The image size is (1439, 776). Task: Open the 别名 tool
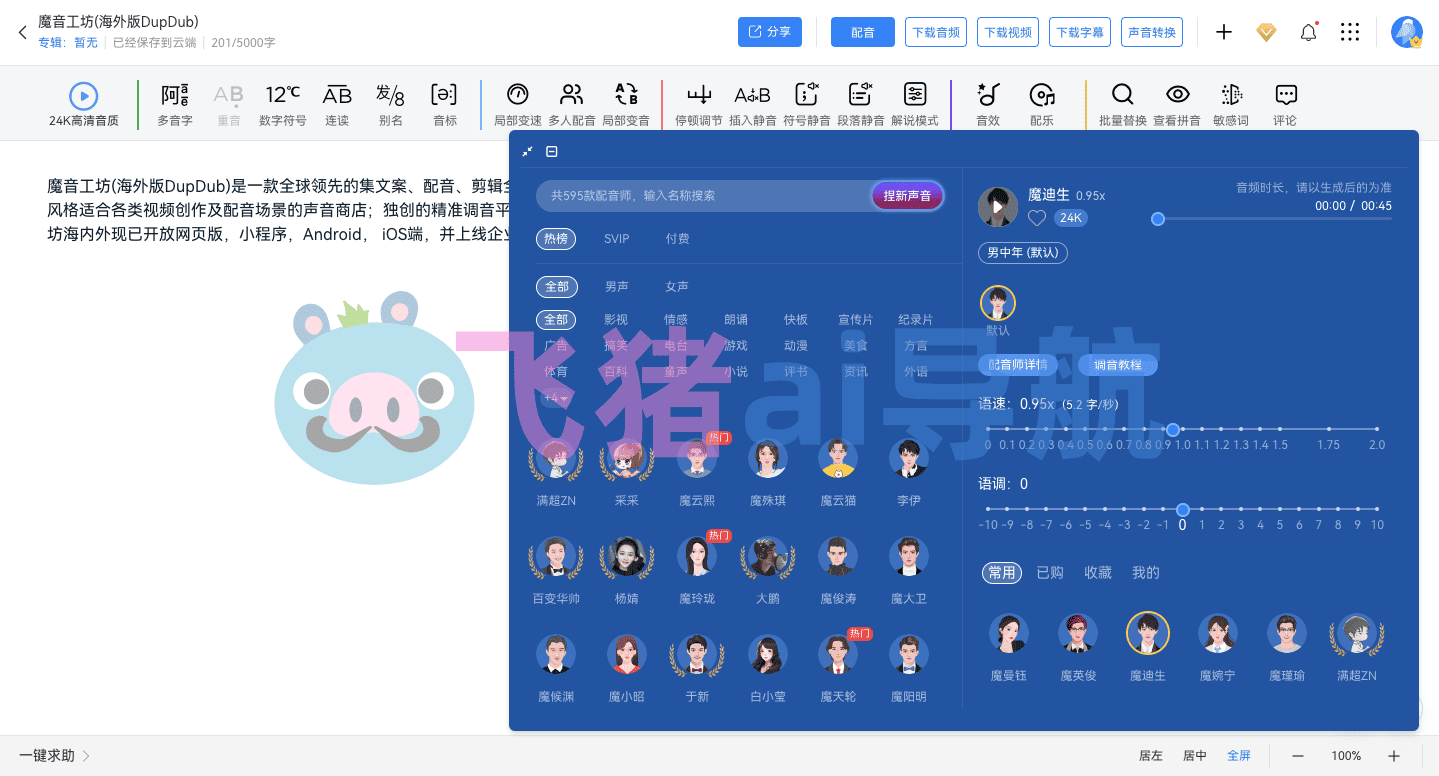(x=390, y=104)
